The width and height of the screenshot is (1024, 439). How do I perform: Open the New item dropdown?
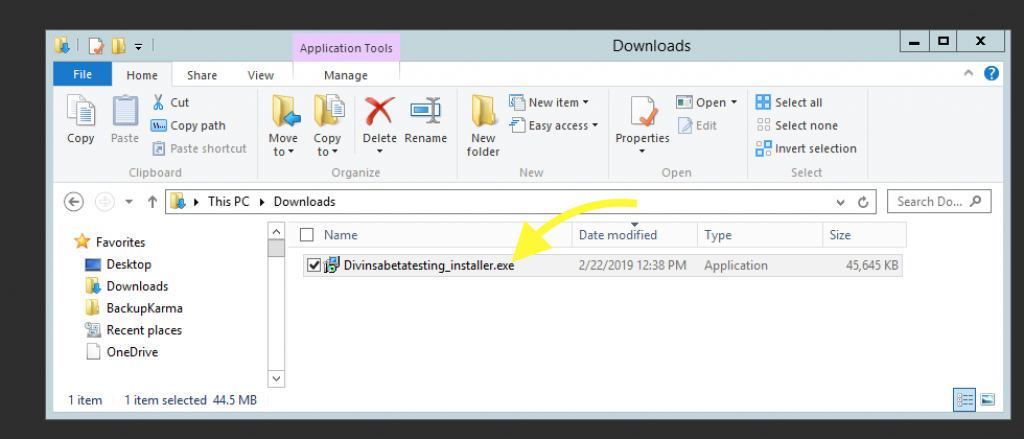(549, 103)
